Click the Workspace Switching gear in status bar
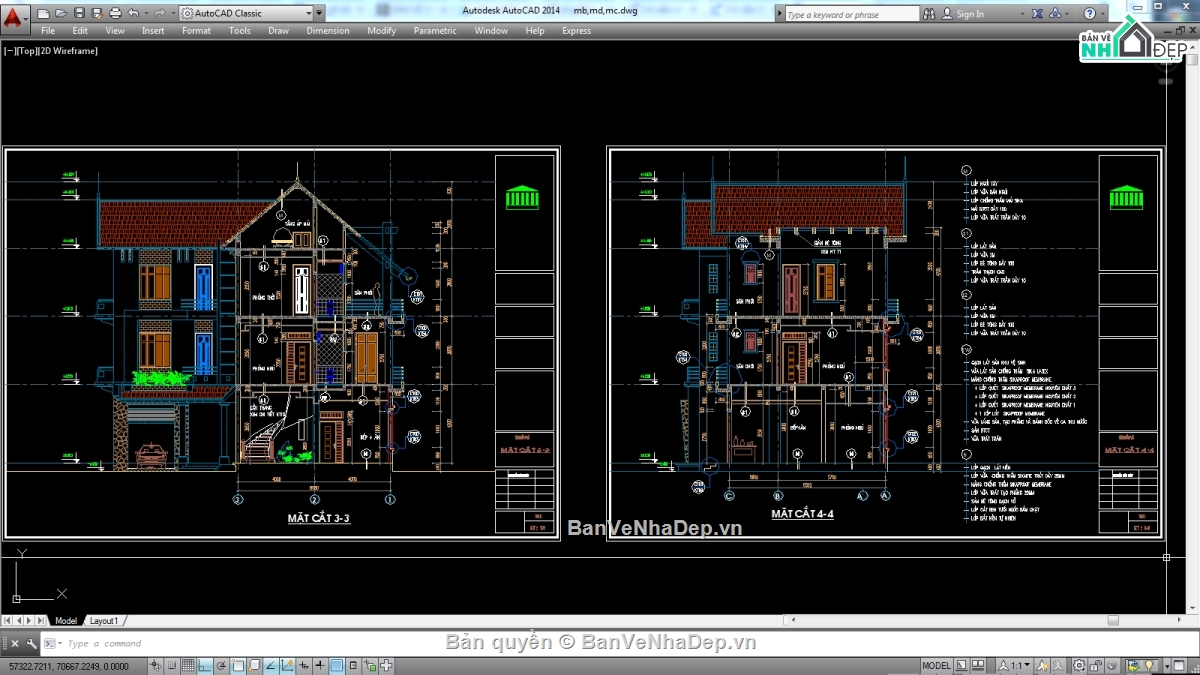 pos(1079,666)
